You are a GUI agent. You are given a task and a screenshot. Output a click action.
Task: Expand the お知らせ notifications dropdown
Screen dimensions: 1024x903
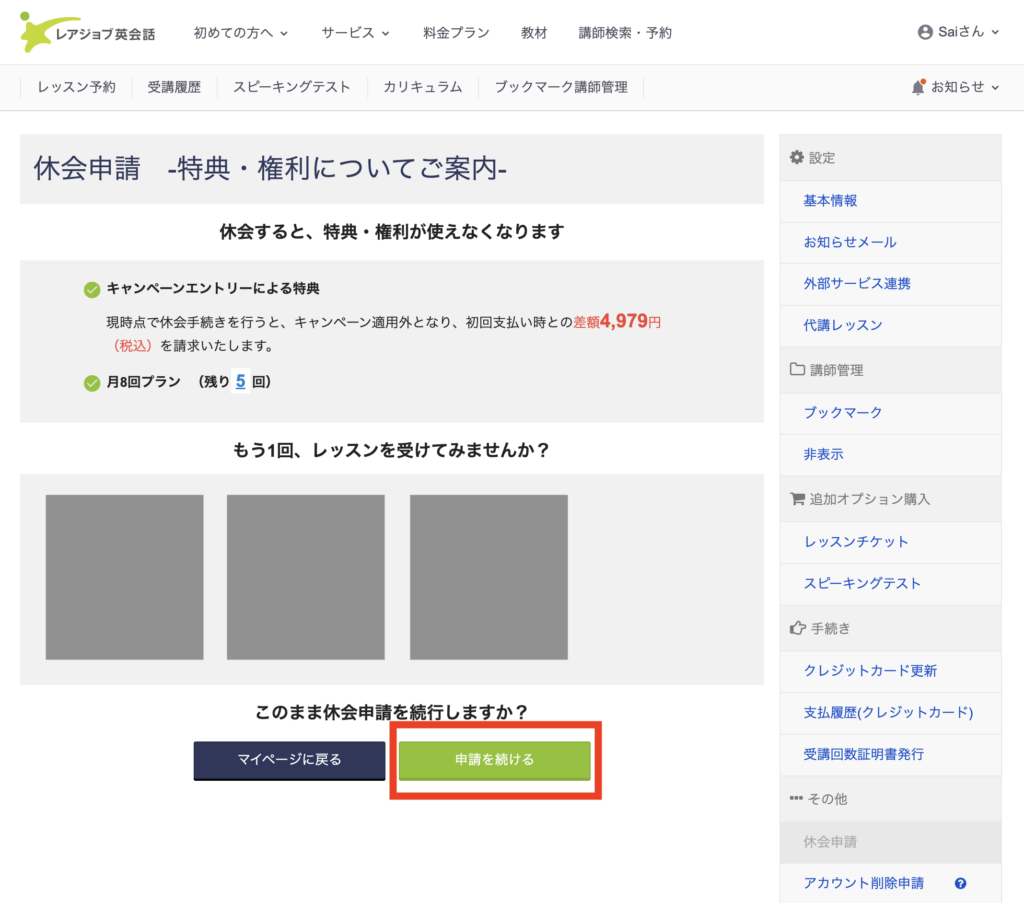[x=964, y=87]
